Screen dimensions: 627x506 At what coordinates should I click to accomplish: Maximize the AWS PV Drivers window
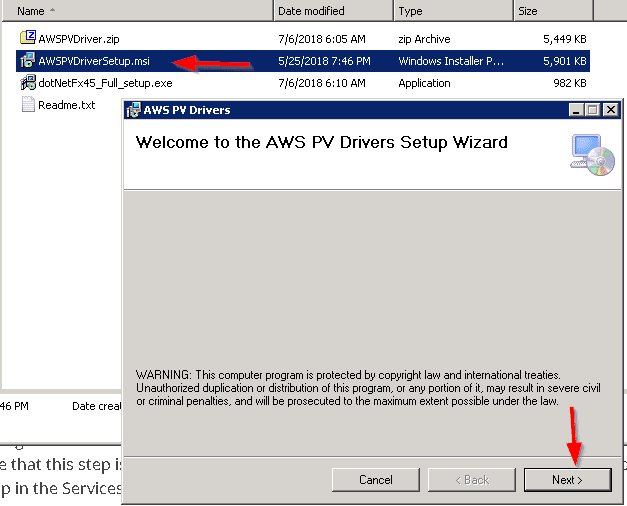click(x=593, y=110)
